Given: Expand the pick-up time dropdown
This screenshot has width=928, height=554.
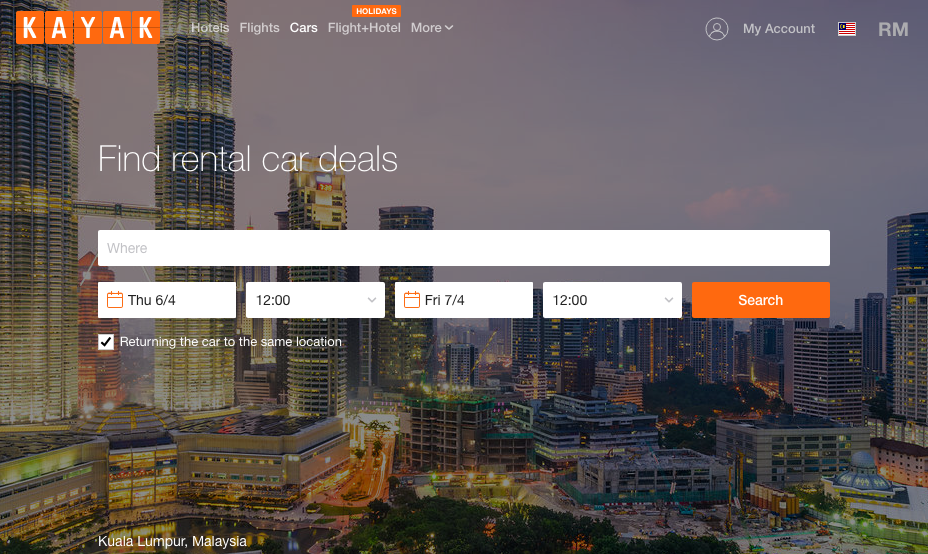Looking at the screenshot, I should pos(315,300).
